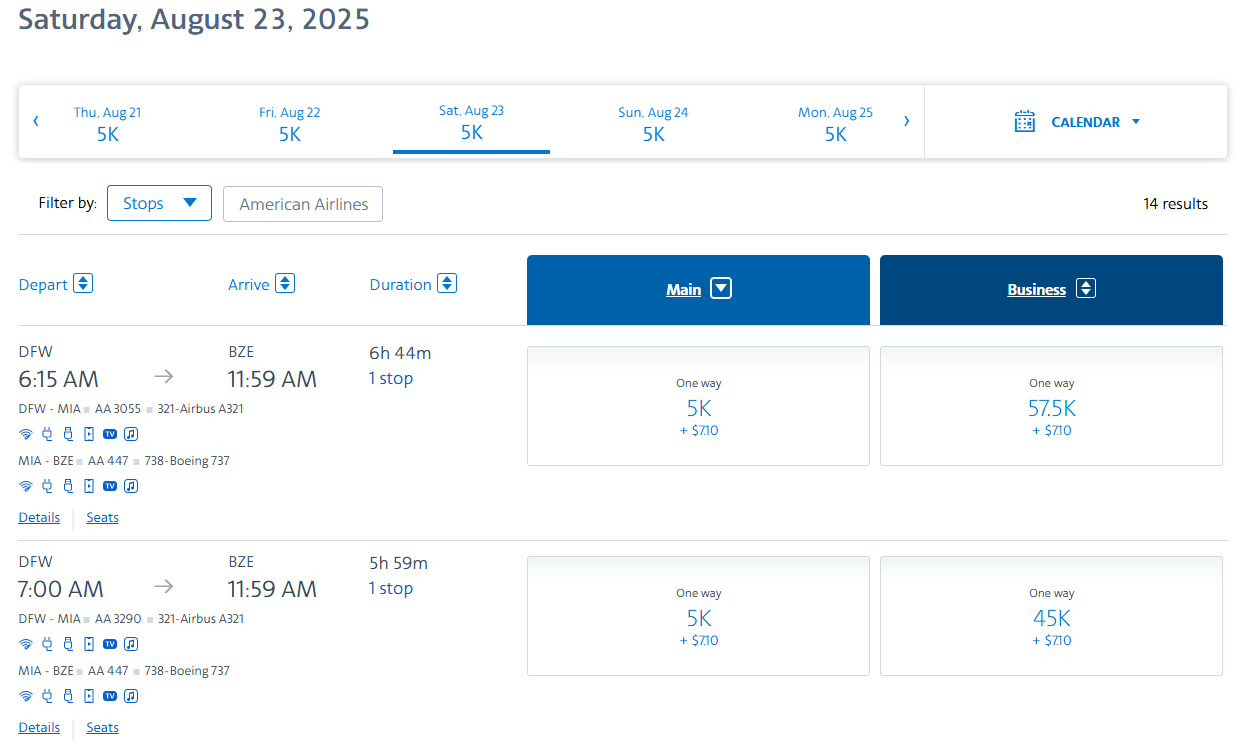The height and width of the screenshot is (744, 1246).
Task: Click the calendar icon next to CALENDAR
Action: pyautogui.click(x=1024, y=121)
